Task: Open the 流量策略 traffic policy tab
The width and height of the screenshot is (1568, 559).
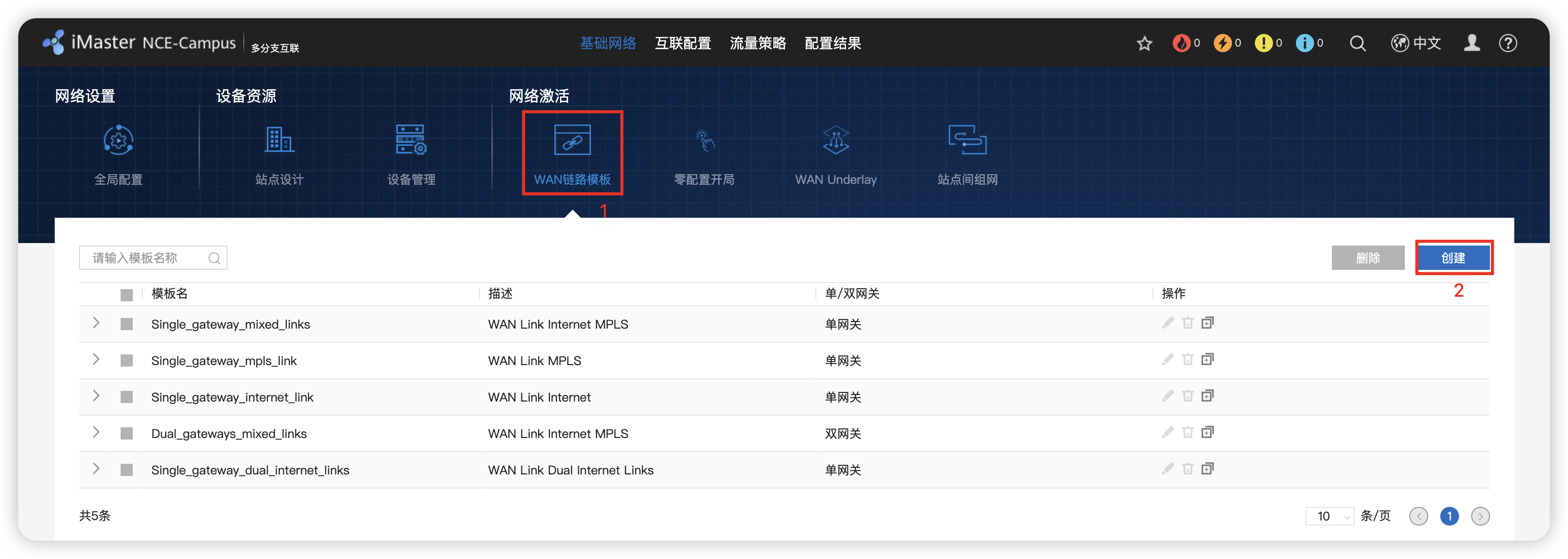Action: (x=758, y=43)
